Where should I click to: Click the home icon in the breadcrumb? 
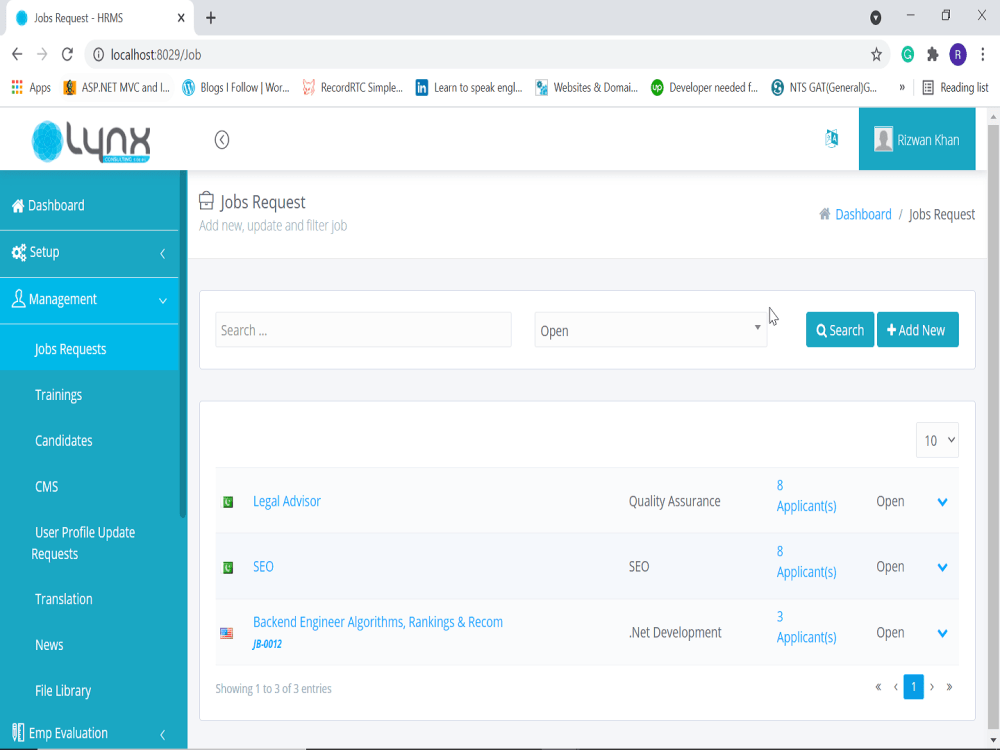click(825, 214)
